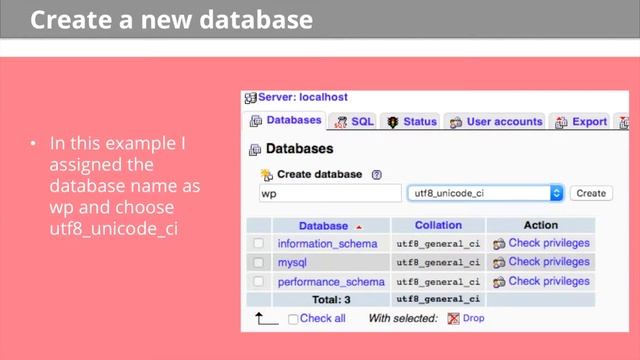Click the With selected: label
The width and height of the screenshot is (640, 360).
(403, 318)
